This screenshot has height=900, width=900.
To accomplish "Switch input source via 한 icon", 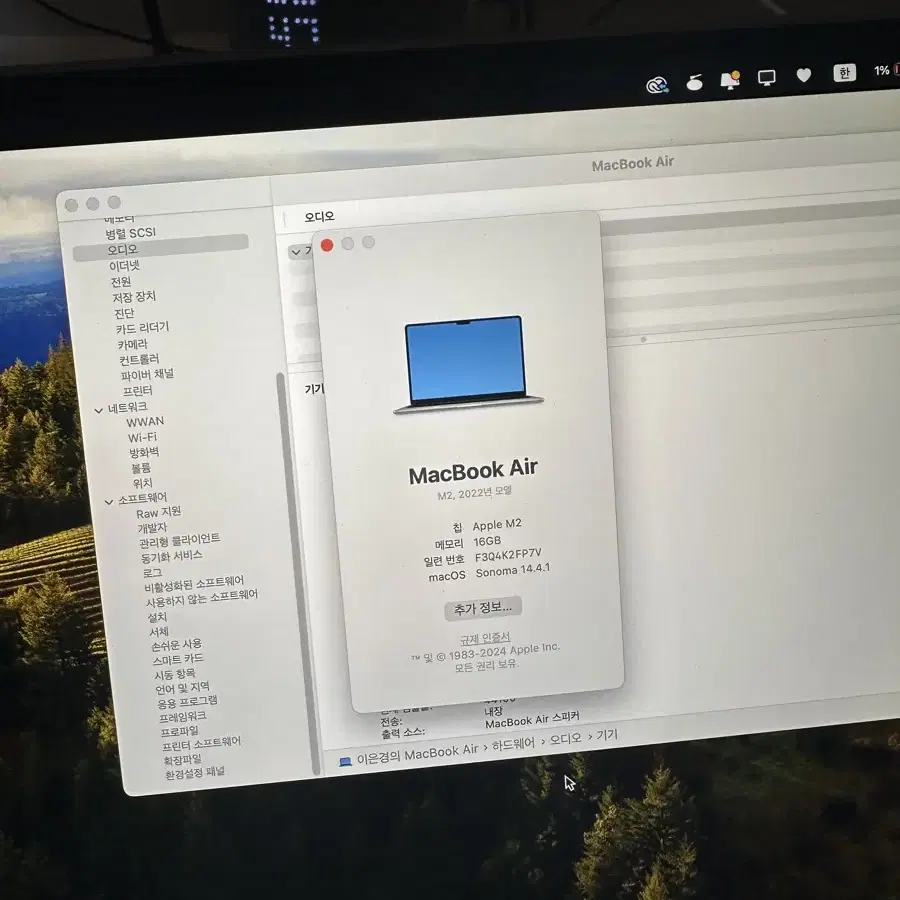I will (x=844, y=73).
